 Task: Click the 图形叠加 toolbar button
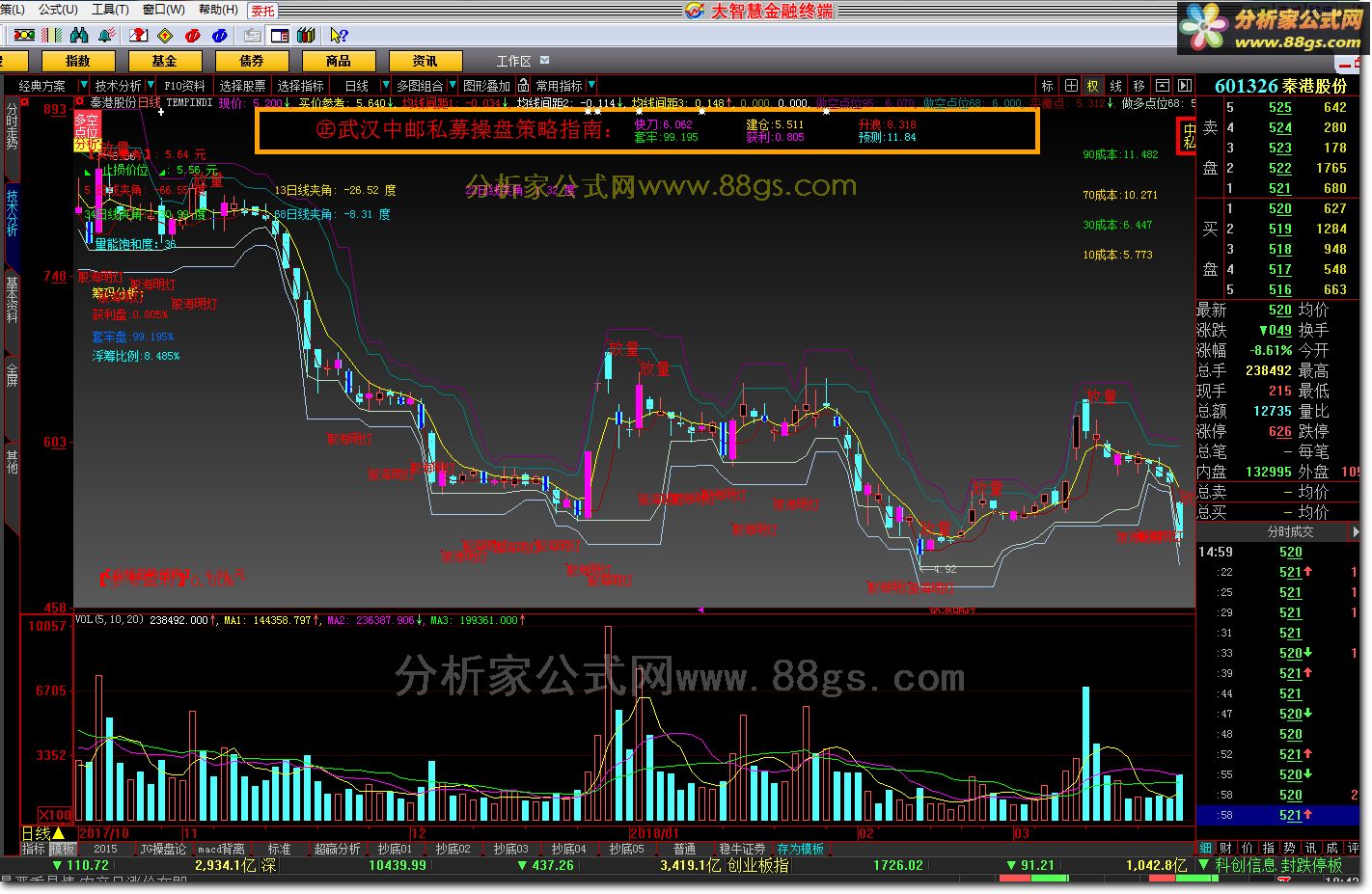(486, 86)
